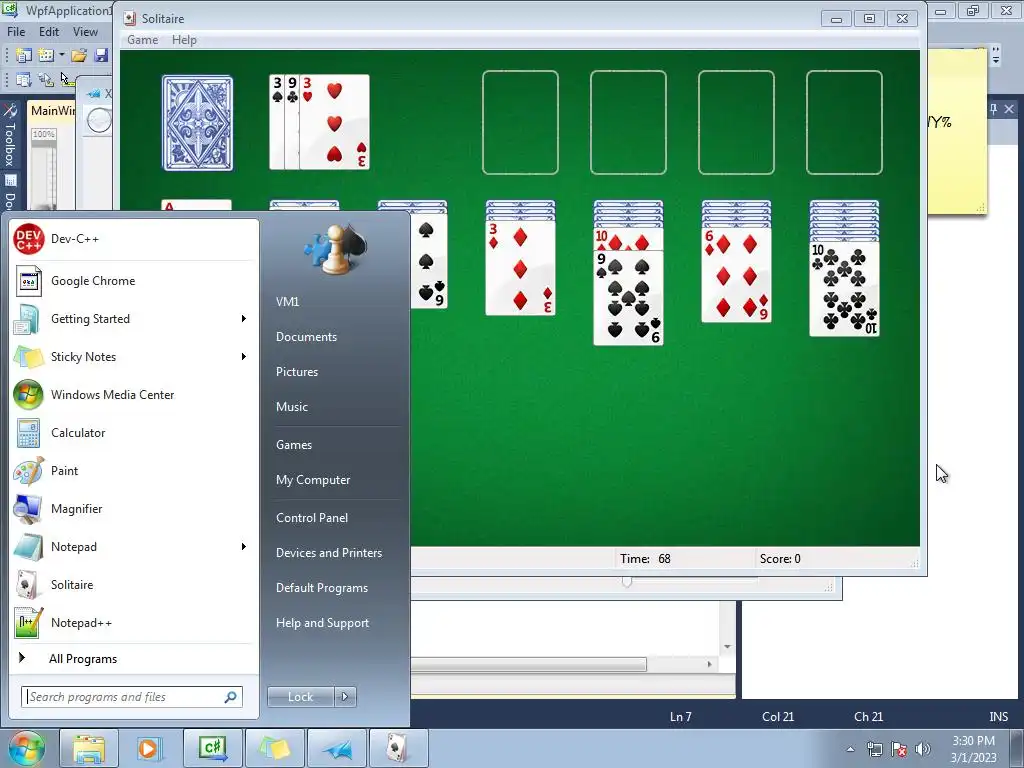Open Windows Explorer from the taskbar
Screen dimensions: 1024x768
point(89,748)
